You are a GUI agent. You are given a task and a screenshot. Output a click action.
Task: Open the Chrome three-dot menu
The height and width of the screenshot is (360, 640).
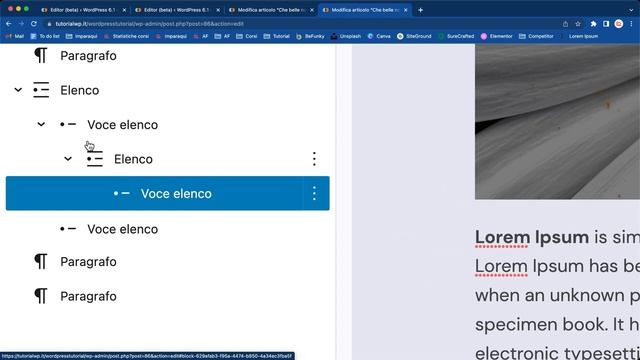(631, 24)
